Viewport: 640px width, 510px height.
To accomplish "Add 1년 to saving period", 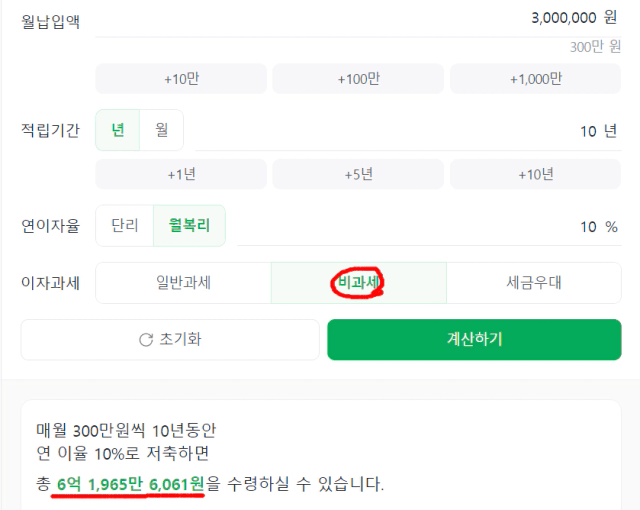I will (x=181, y=174).
